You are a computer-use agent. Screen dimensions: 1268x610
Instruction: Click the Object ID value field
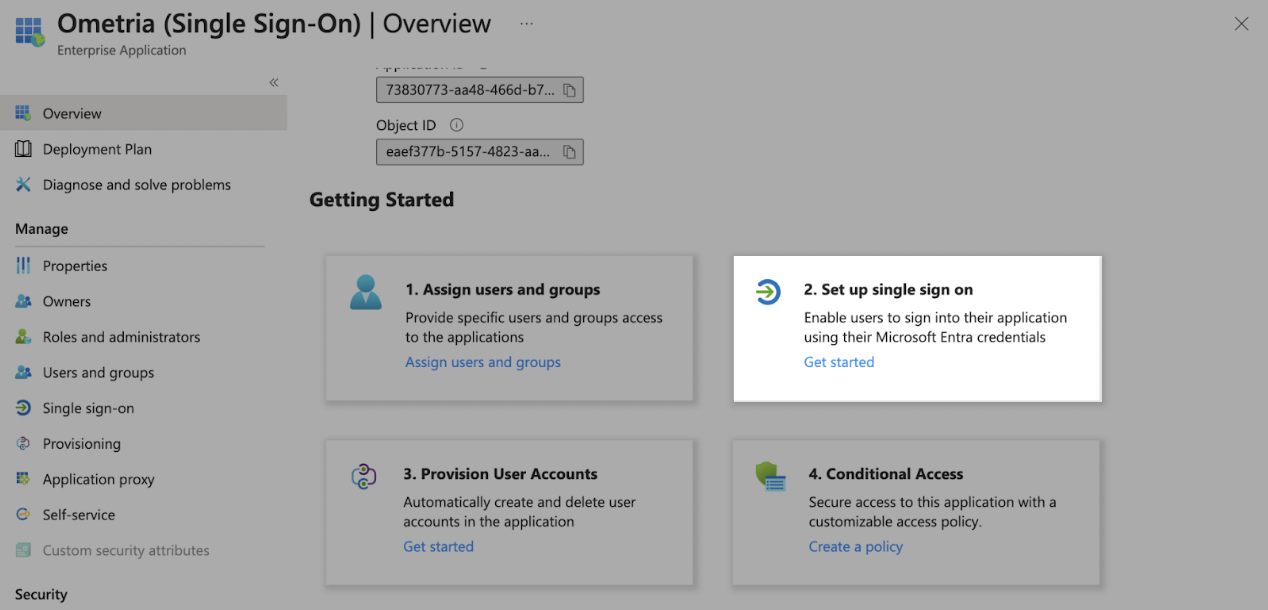click(479, 152)
